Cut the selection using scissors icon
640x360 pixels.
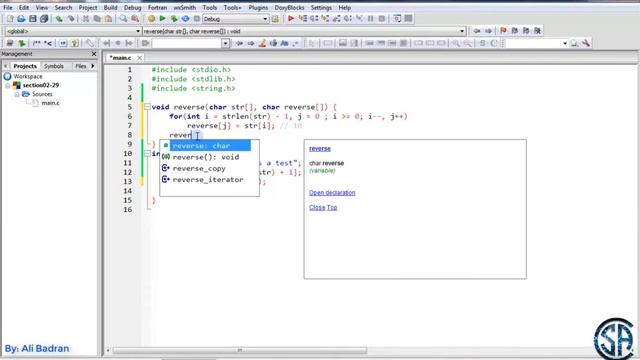86,19
